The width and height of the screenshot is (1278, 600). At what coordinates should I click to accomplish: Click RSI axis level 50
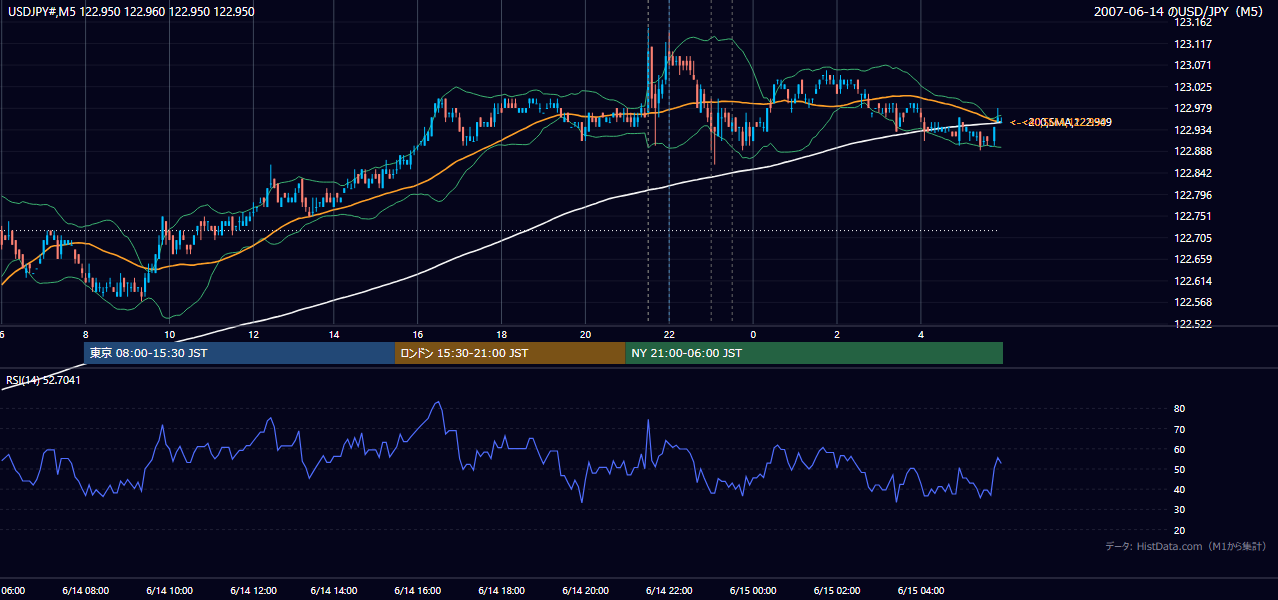click(x=1179, y=469)
